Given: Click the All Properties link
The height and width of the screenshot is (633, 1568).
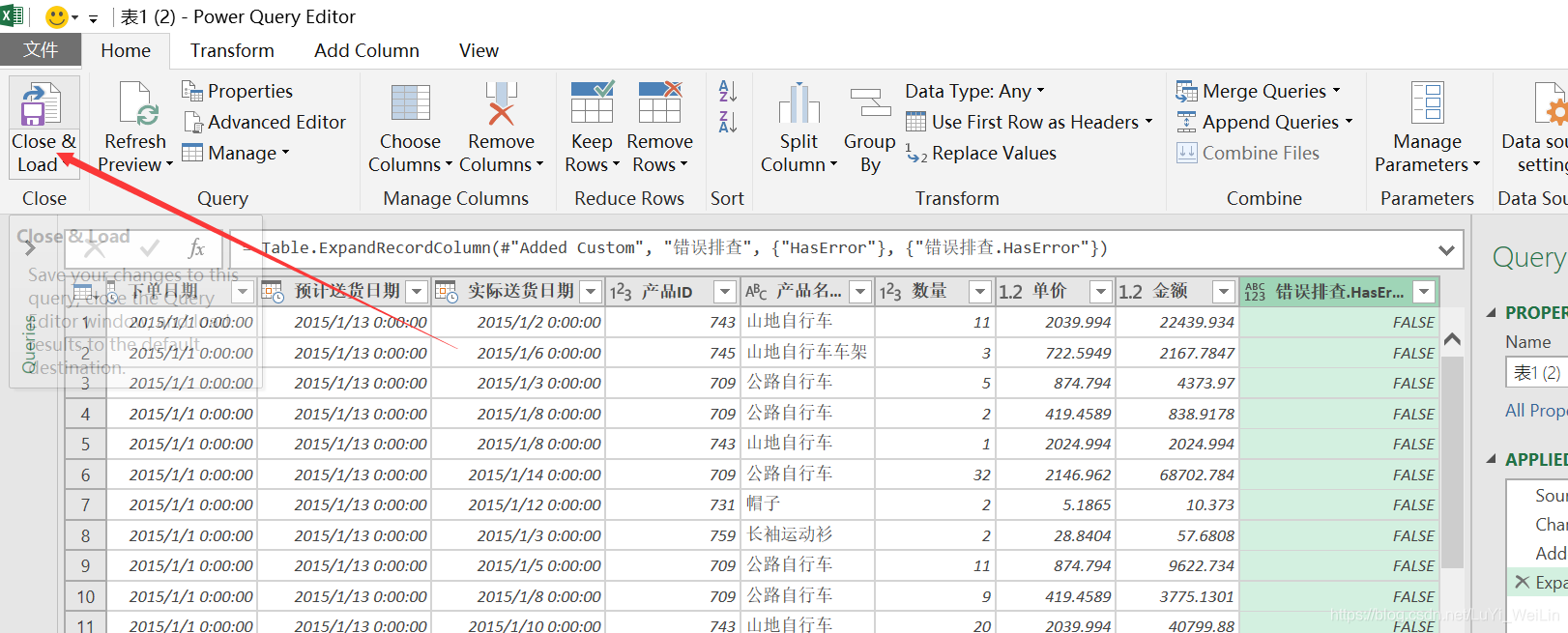Looking at the screenshot, I should click(1536, 411).
